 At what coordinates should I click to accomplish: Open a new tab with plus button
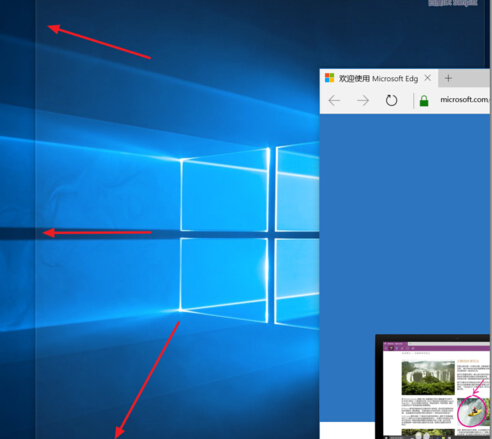(448, 78)
